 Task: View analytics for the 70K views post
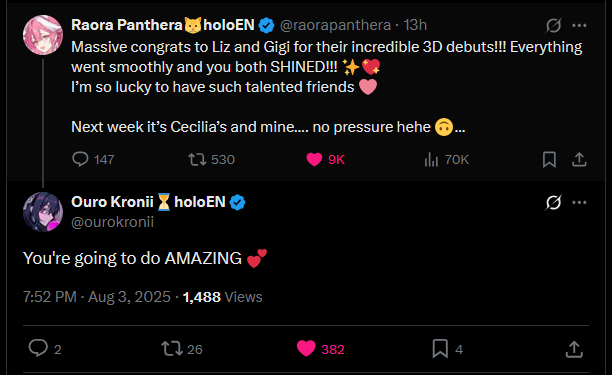[431, 159]
